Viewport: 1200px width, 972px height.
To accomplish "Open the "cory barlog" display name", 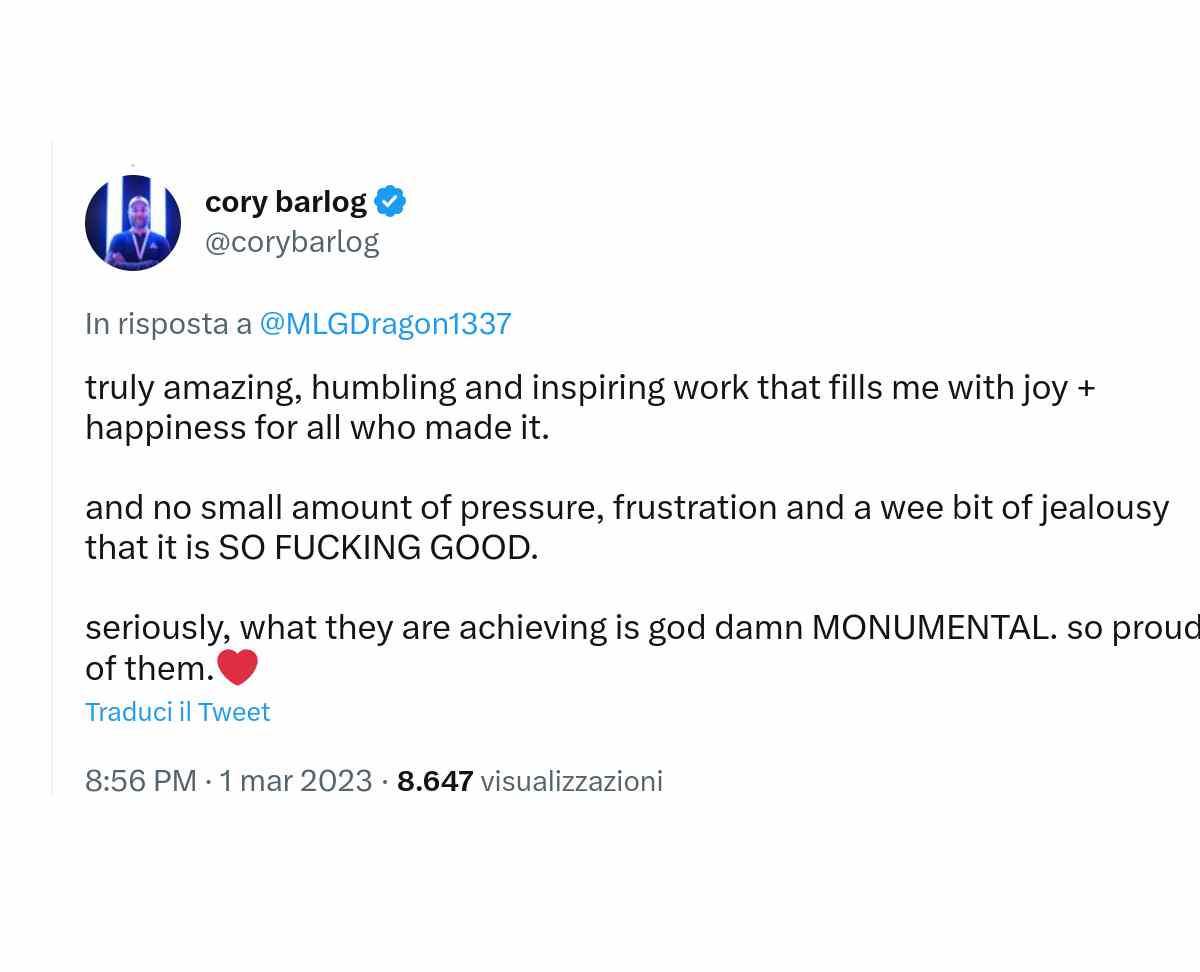I will pos(285,202).
